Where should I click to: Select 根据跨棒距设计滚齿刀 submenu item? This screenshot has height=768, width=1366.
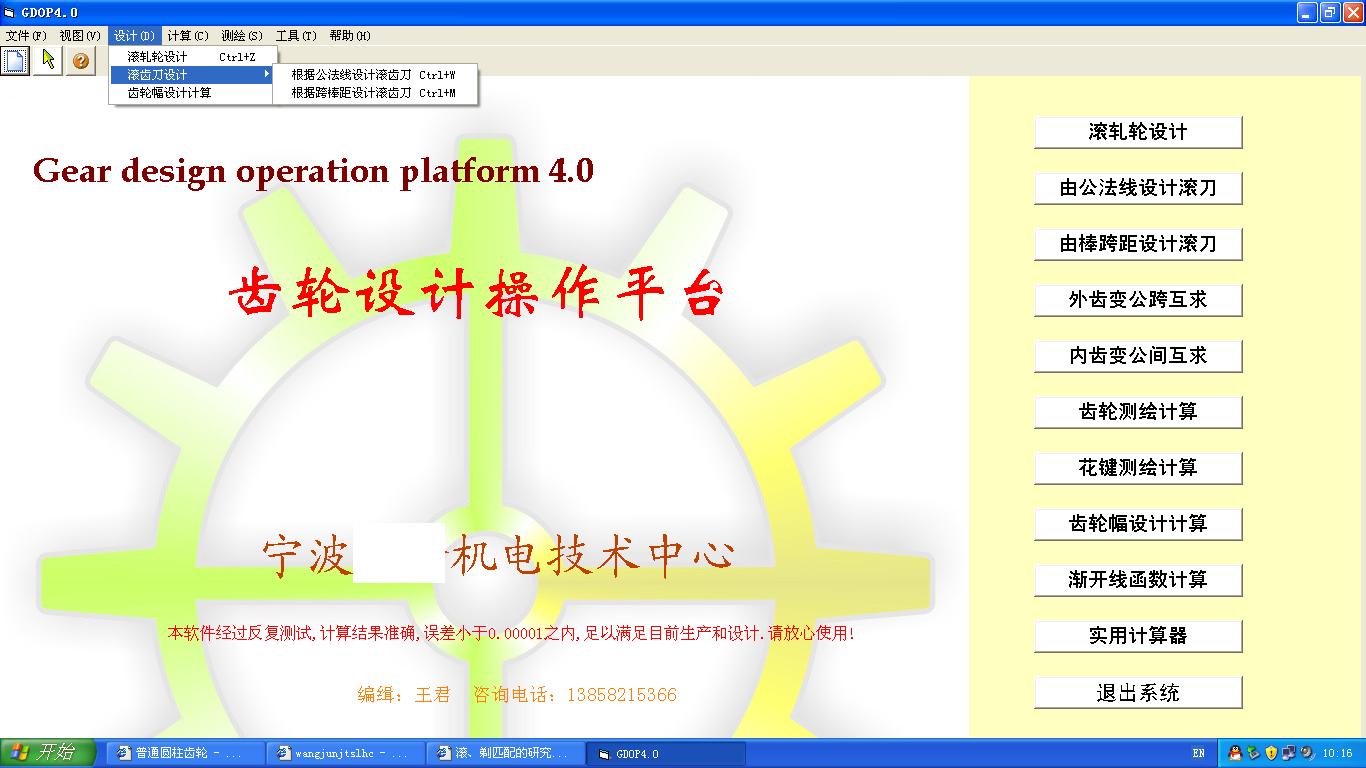tap(376, 93)
